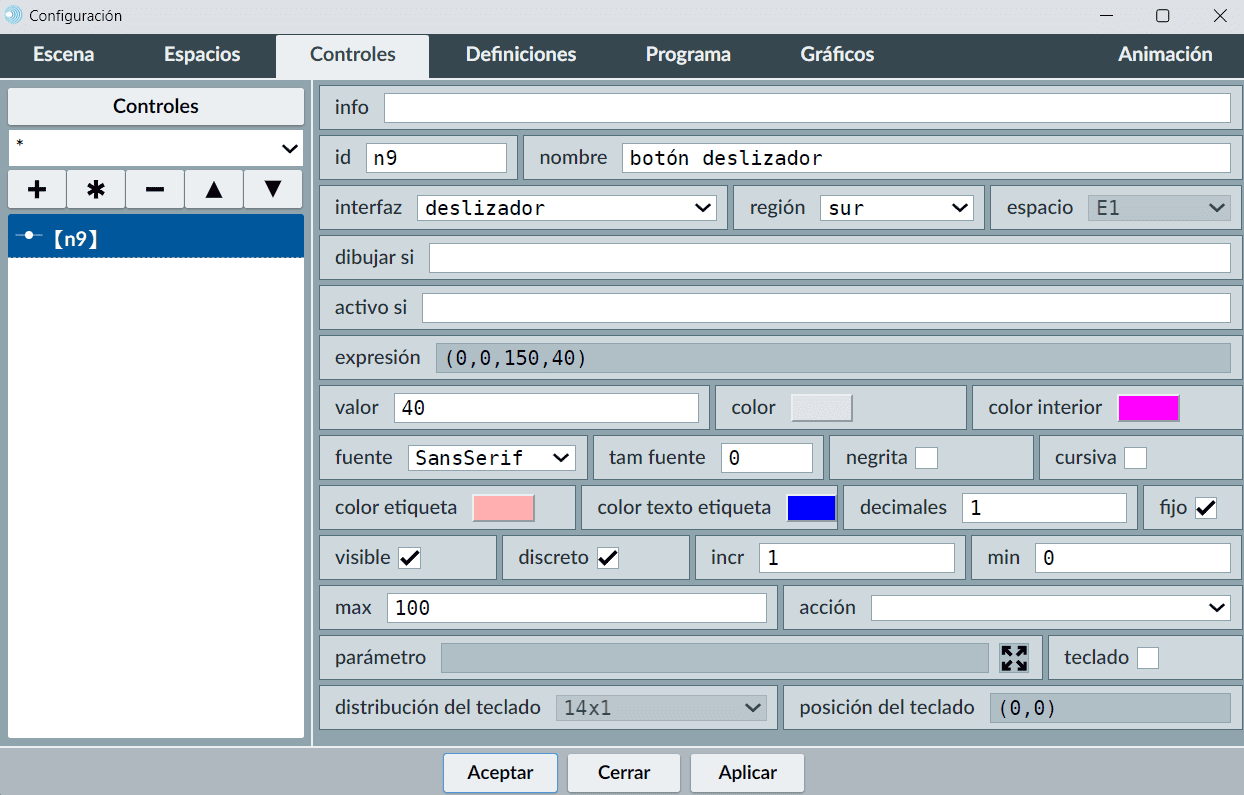Select the n9 slider control in list
The image size is (1244, 795).
coord(155,237)
